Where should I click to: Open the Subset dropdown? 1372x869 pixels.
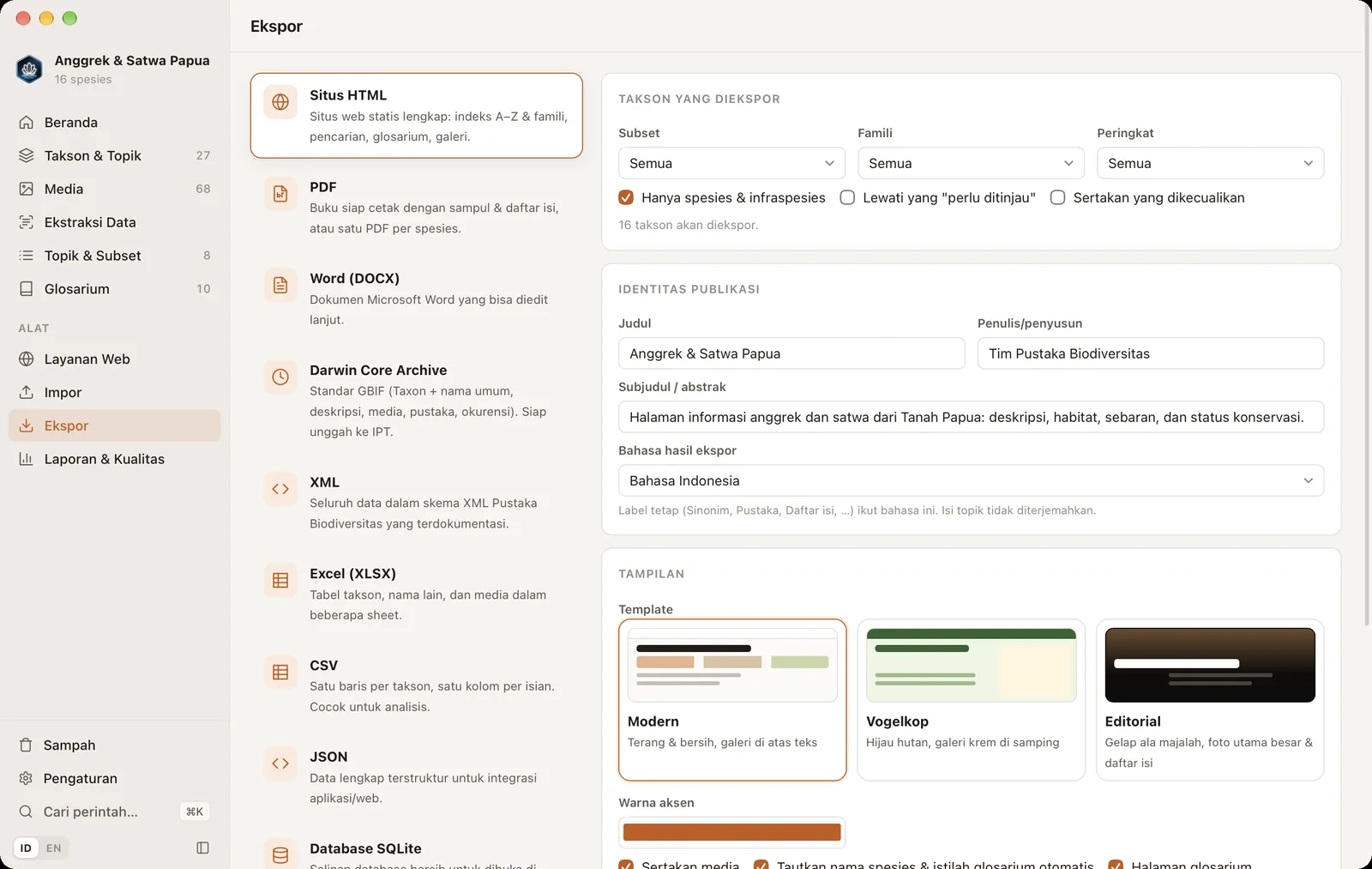point(731,163)
